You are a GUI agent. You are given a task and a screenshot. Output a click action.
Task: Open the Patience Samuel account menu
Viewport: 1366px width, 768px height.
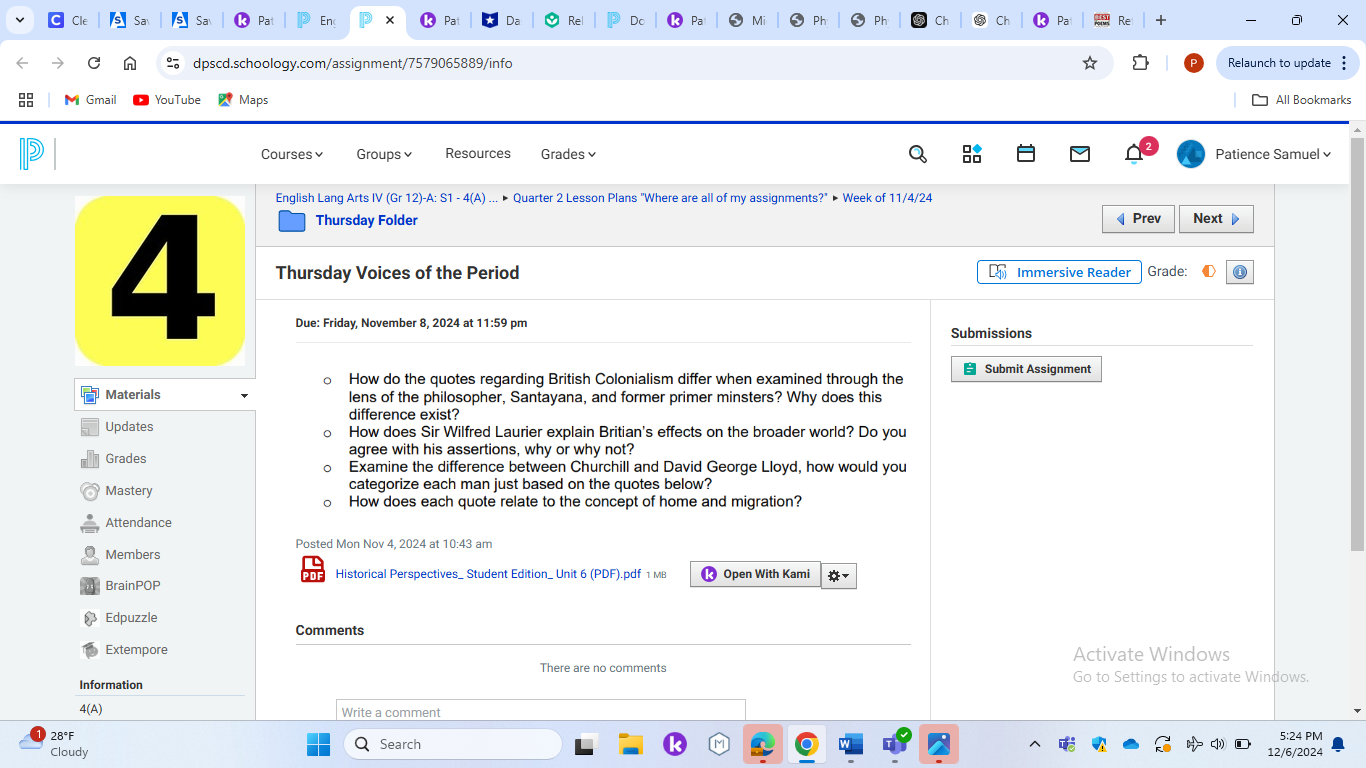tap(1254, 154)
